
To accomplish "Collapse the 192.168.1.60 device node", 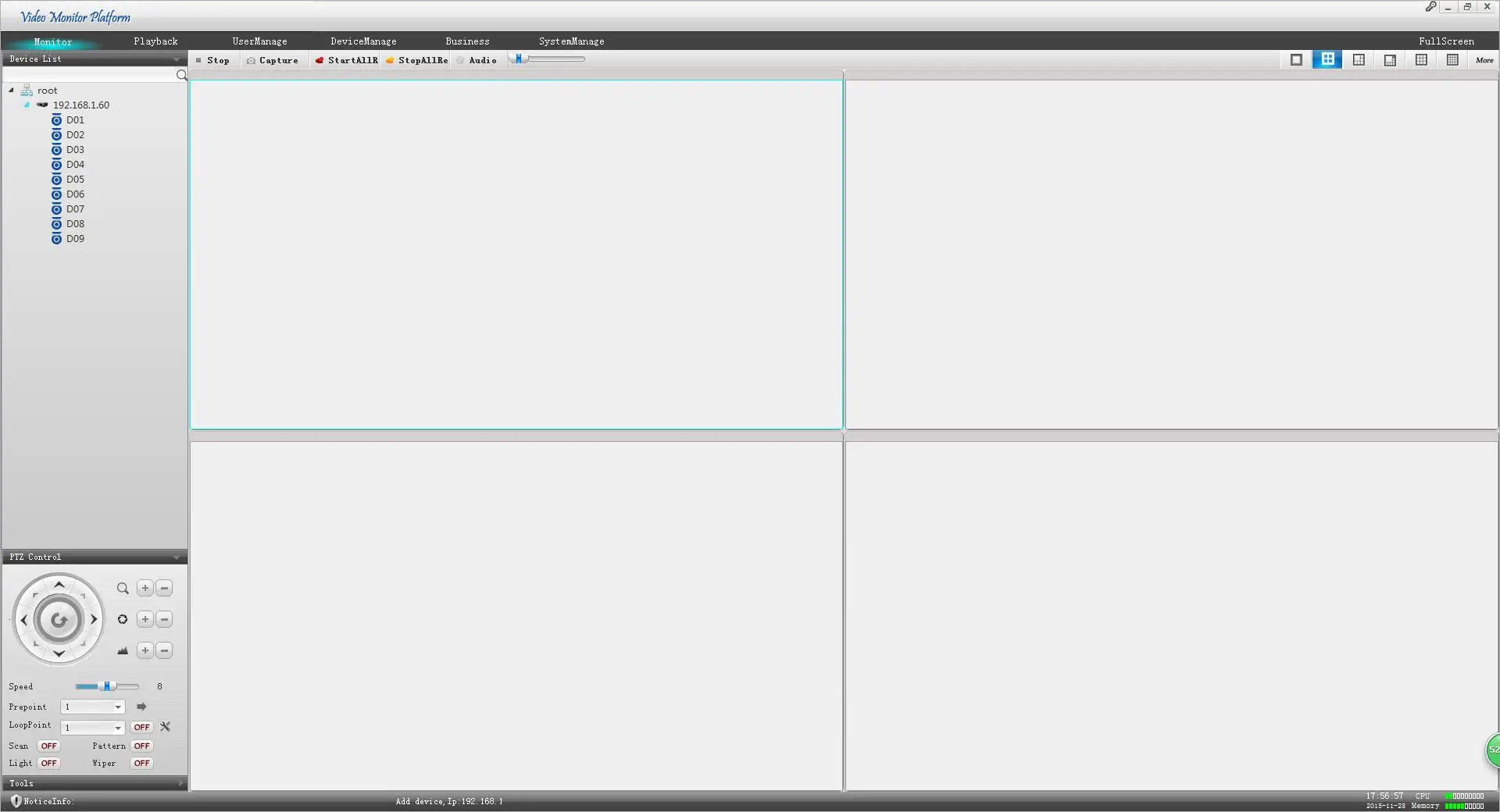I will tap(27, 105).
